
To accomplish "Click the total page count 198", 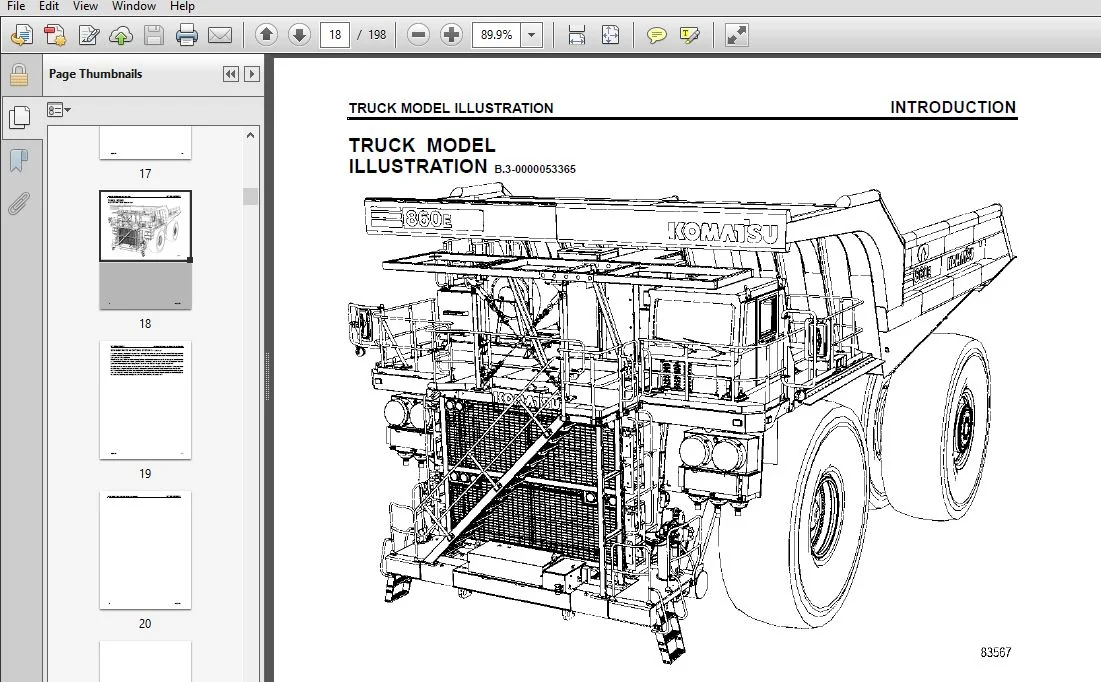I will (377, 34).
